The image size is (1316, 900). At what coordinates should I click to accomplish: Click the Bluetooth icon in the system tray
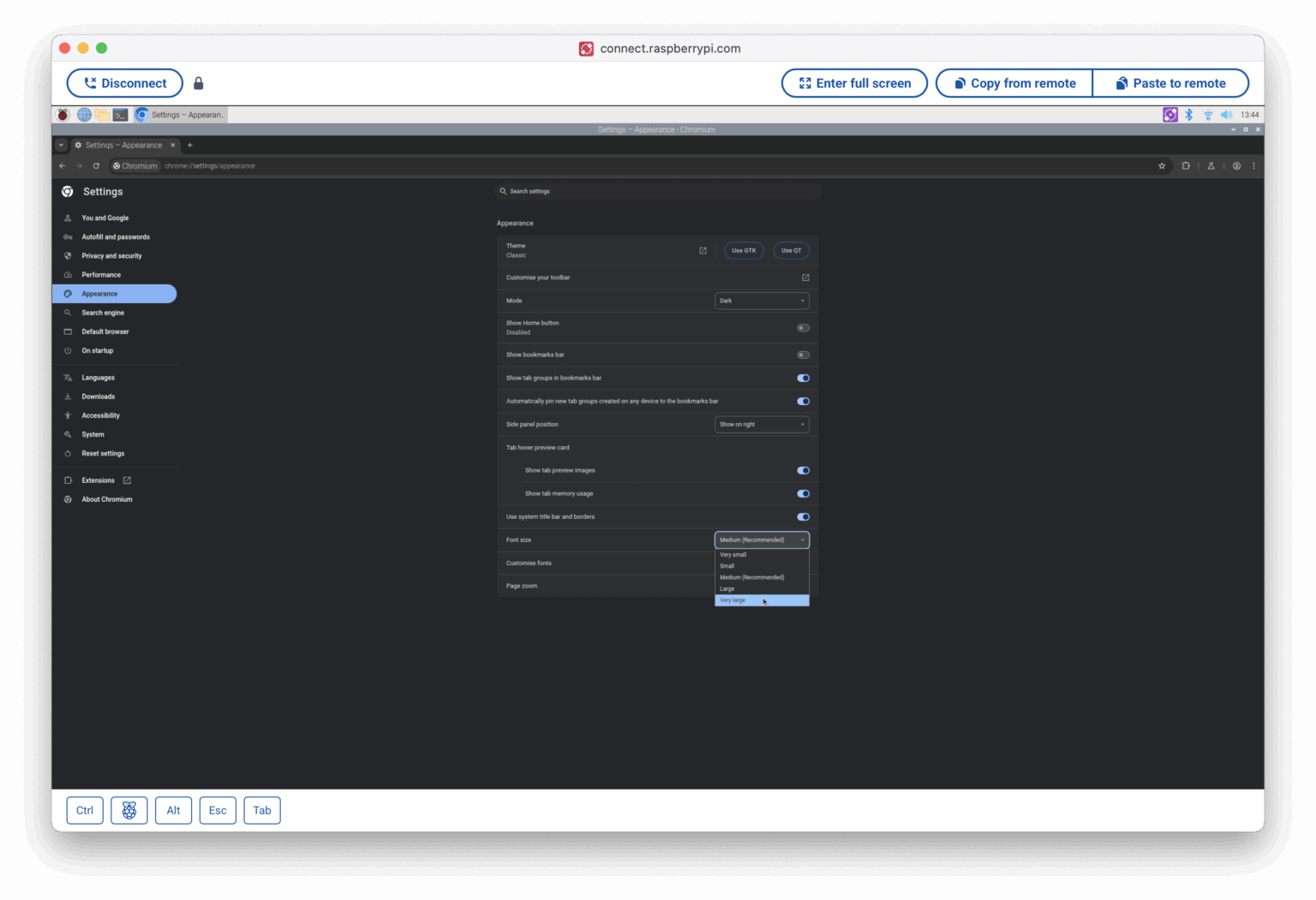pyautogui.click(x=1188, y=115)
